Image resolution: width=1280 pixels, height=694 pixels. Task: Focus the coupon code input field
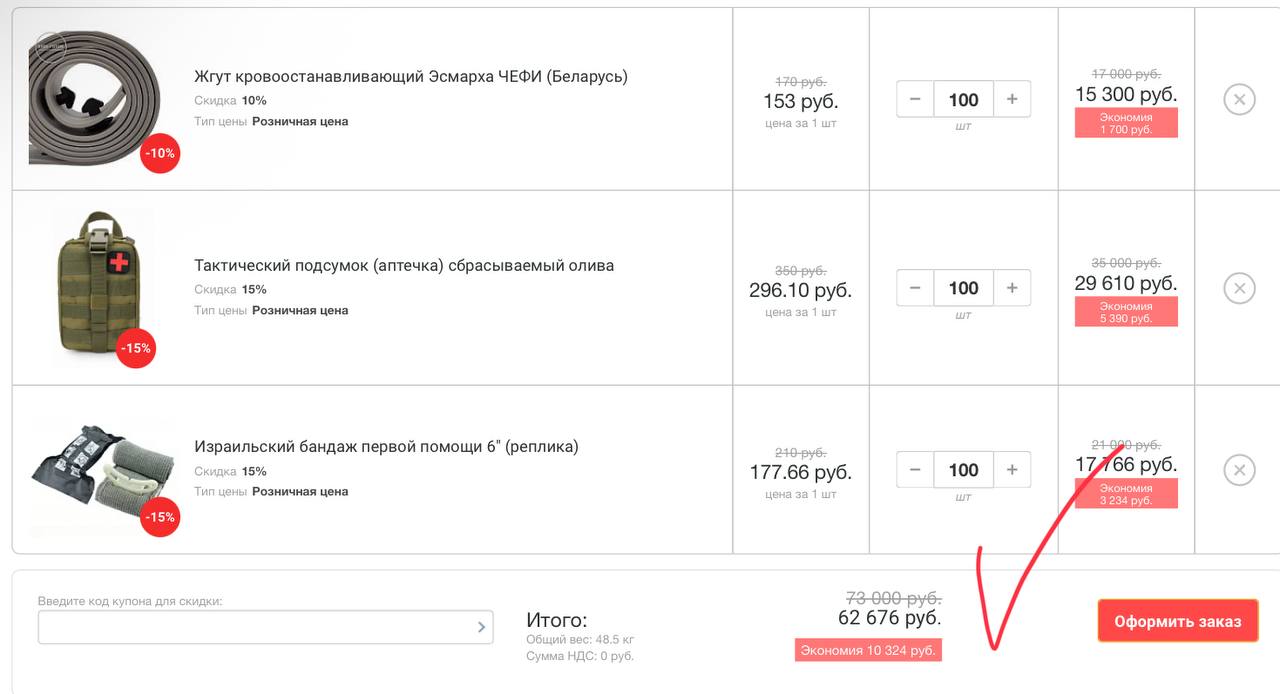[255, 627]
